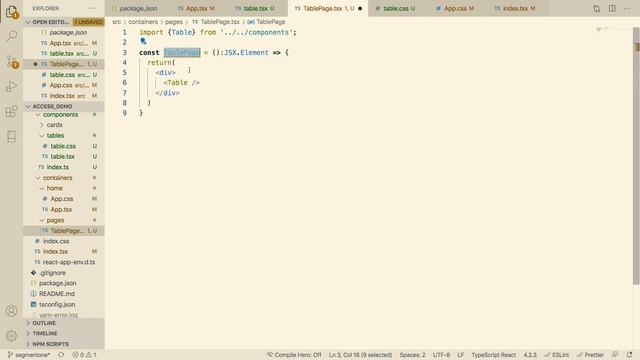
Task: Collapse the home folder
Action: 64,188
